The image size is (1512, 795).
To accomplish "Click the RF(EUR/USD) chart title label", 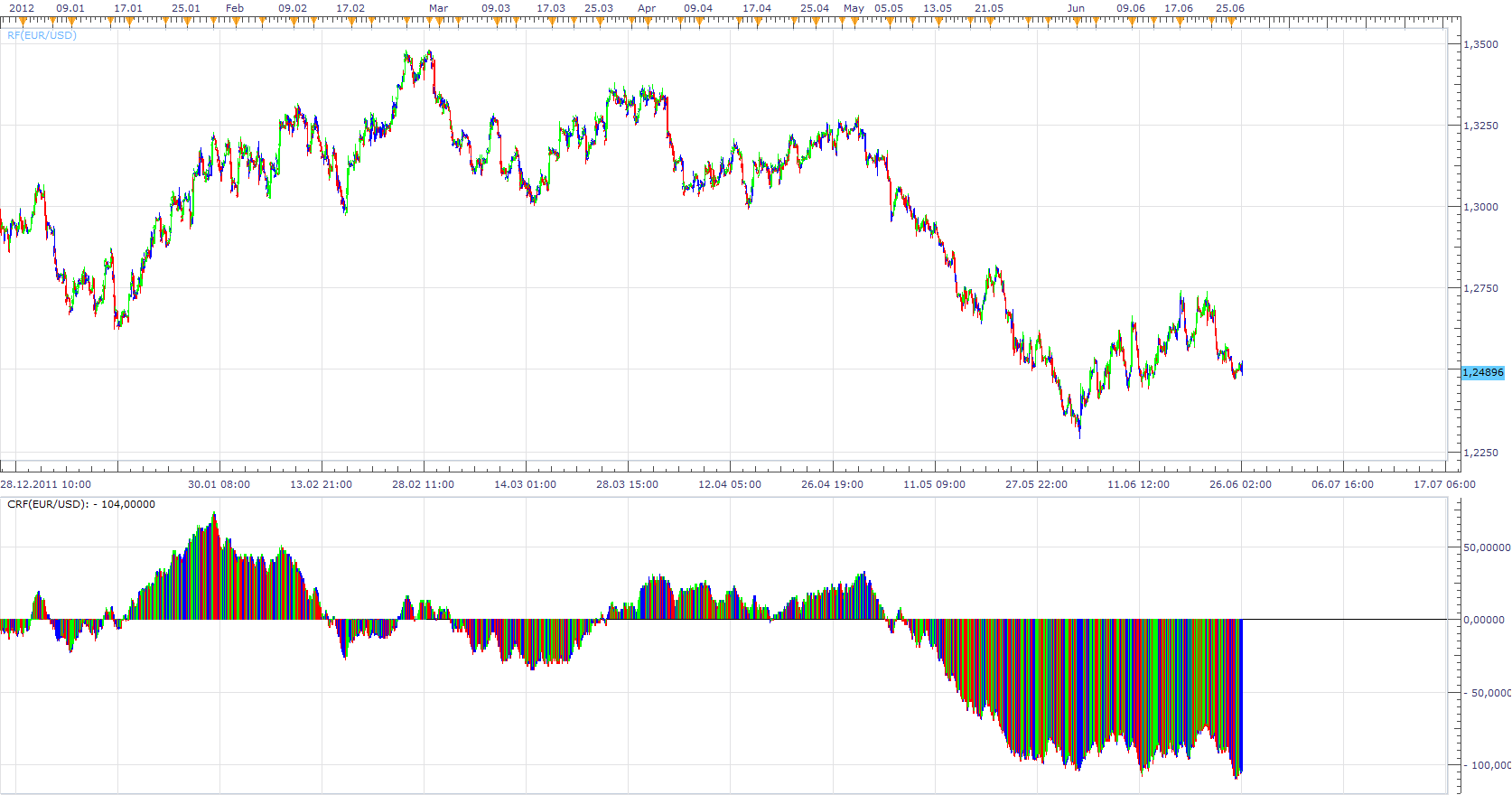I will (x=42, y=35).
